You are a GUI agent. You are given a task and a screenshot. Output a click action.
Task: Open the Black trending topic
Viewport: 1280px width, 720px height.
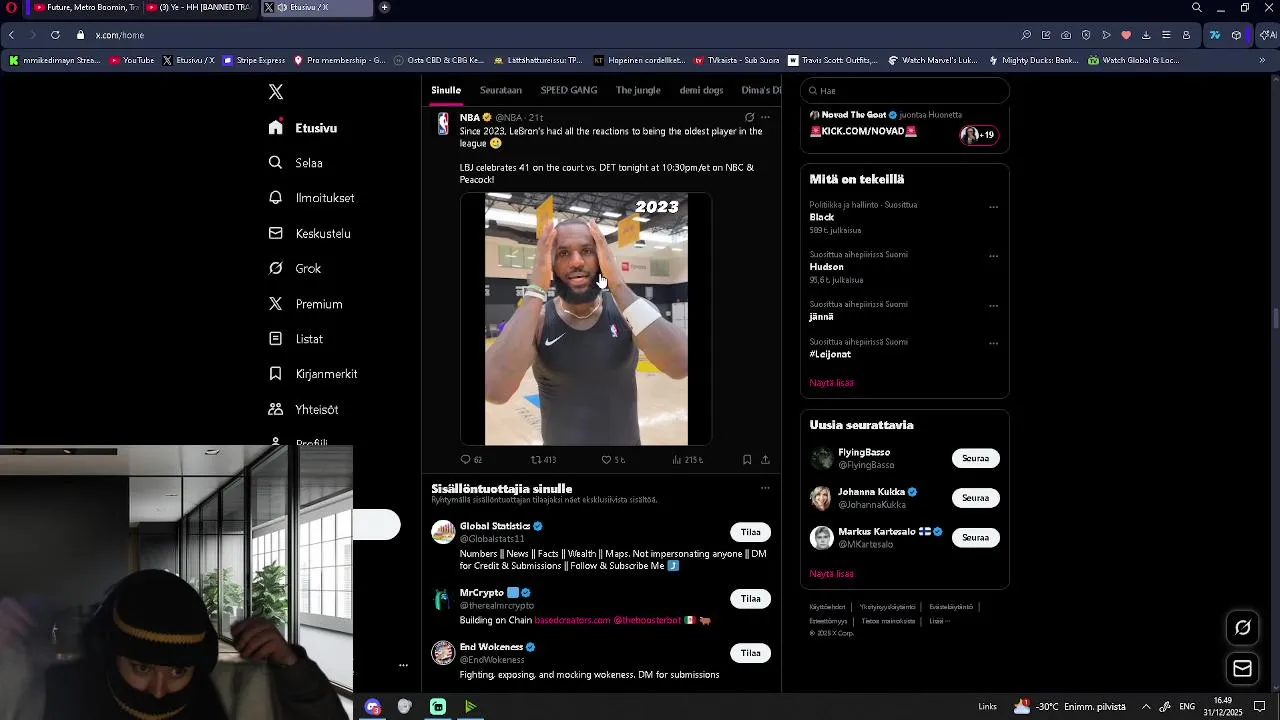tap(822, 217)
